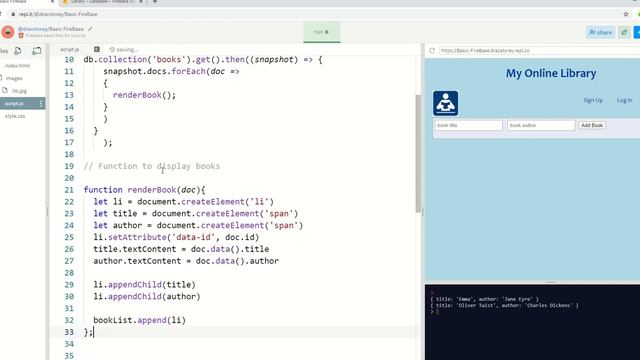Open a new browser tab with plus

coord(155,2)
